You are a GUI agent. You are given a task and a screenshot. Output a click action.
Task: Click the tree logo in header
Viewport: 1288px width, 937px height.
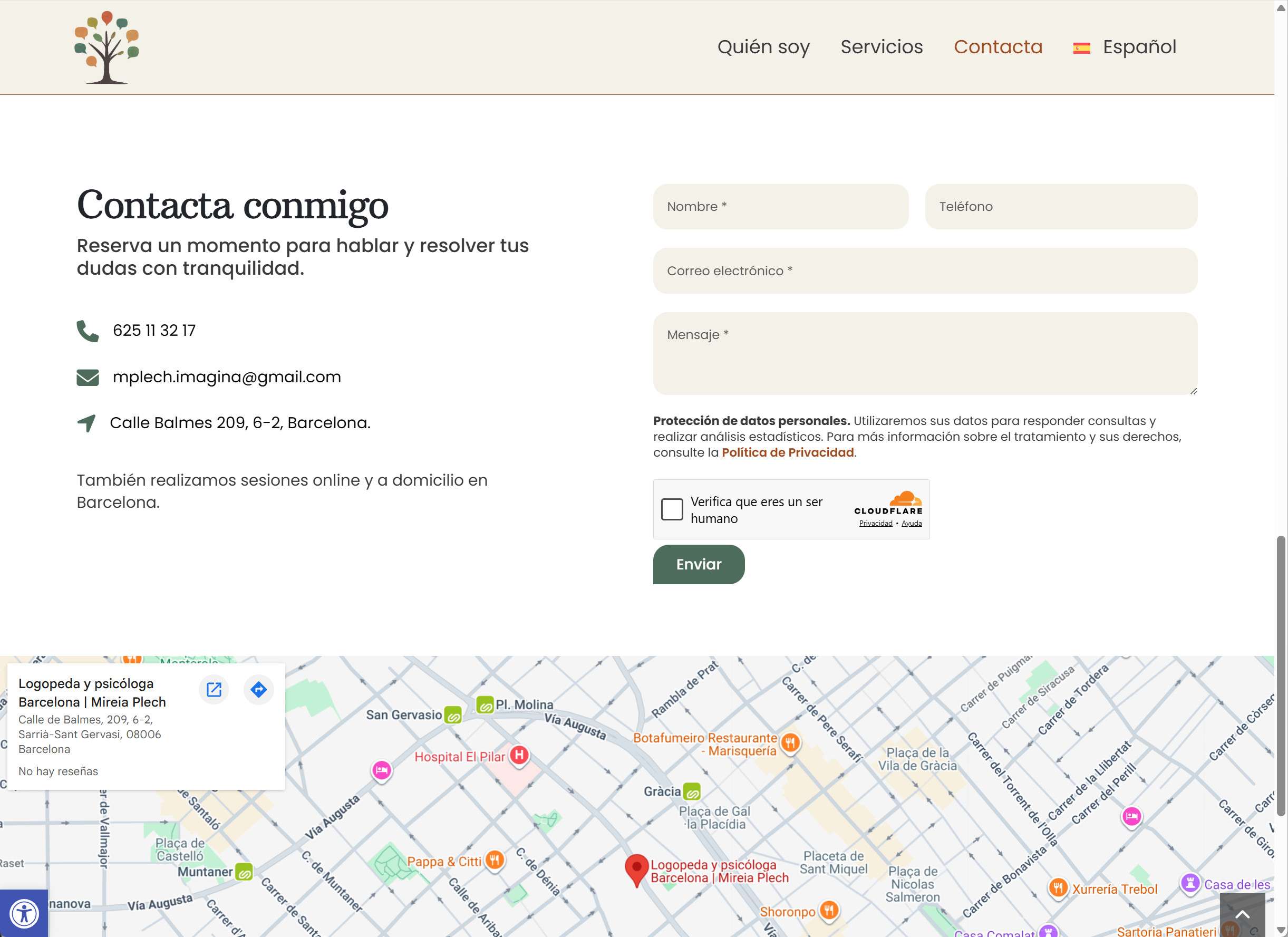107,47
